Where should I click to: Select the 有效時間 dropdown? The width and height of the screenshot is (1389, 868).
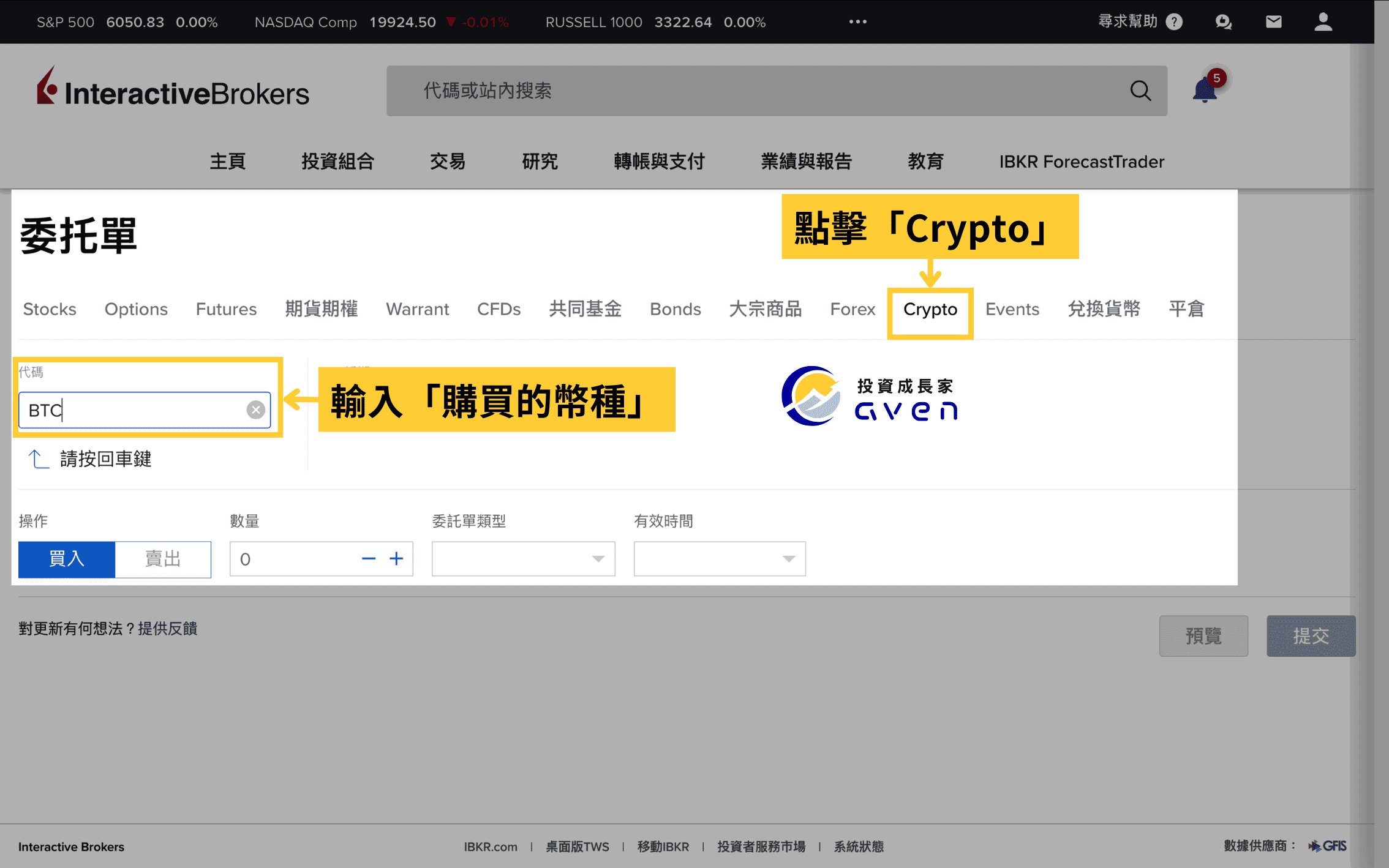pyautogui.click(x=718, y=558)
